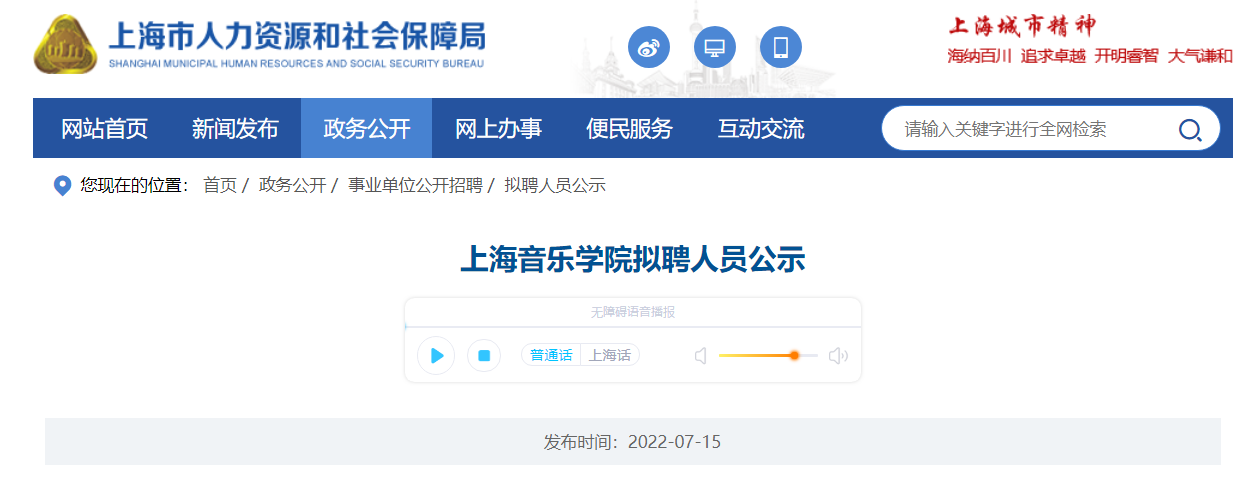1235x489 pixels.
Task: Play the audio broadcast
Action: tap(436, 355)
